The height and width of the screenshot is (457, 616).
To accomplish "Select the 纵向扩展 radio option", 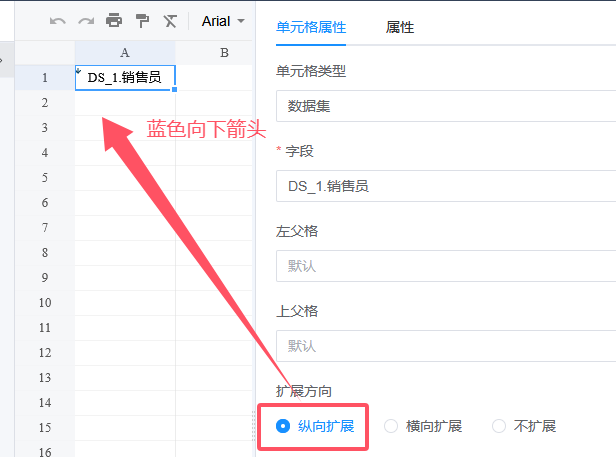I will (x=284, y=426).
